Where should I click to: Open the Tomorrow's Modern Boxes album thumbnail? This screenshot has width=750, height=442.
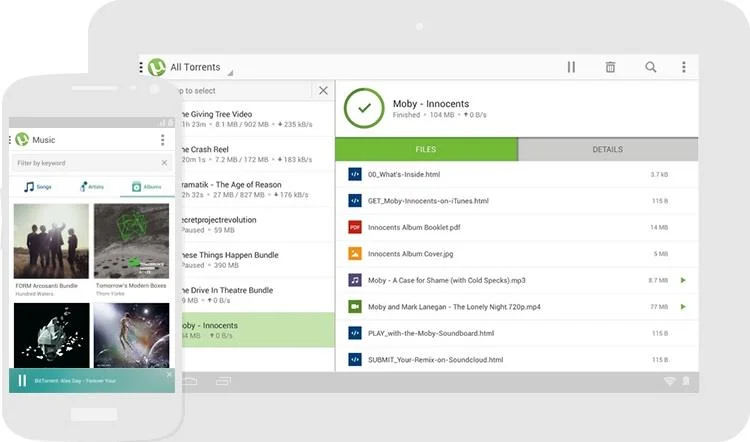click(133, 241)
